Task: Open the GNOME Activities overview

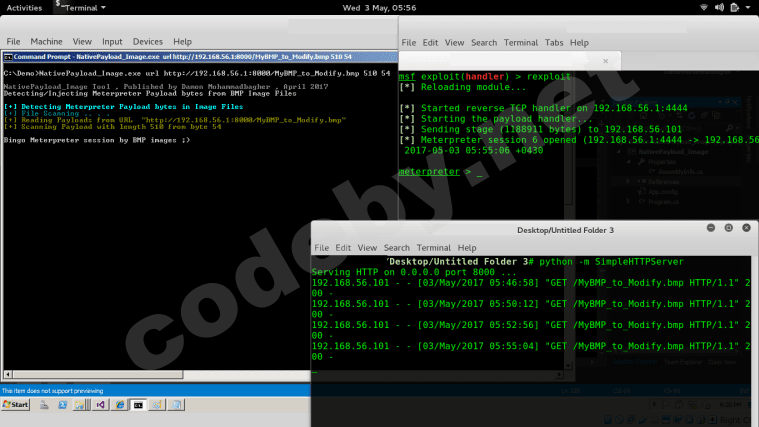Action: [x=24, y=8]
